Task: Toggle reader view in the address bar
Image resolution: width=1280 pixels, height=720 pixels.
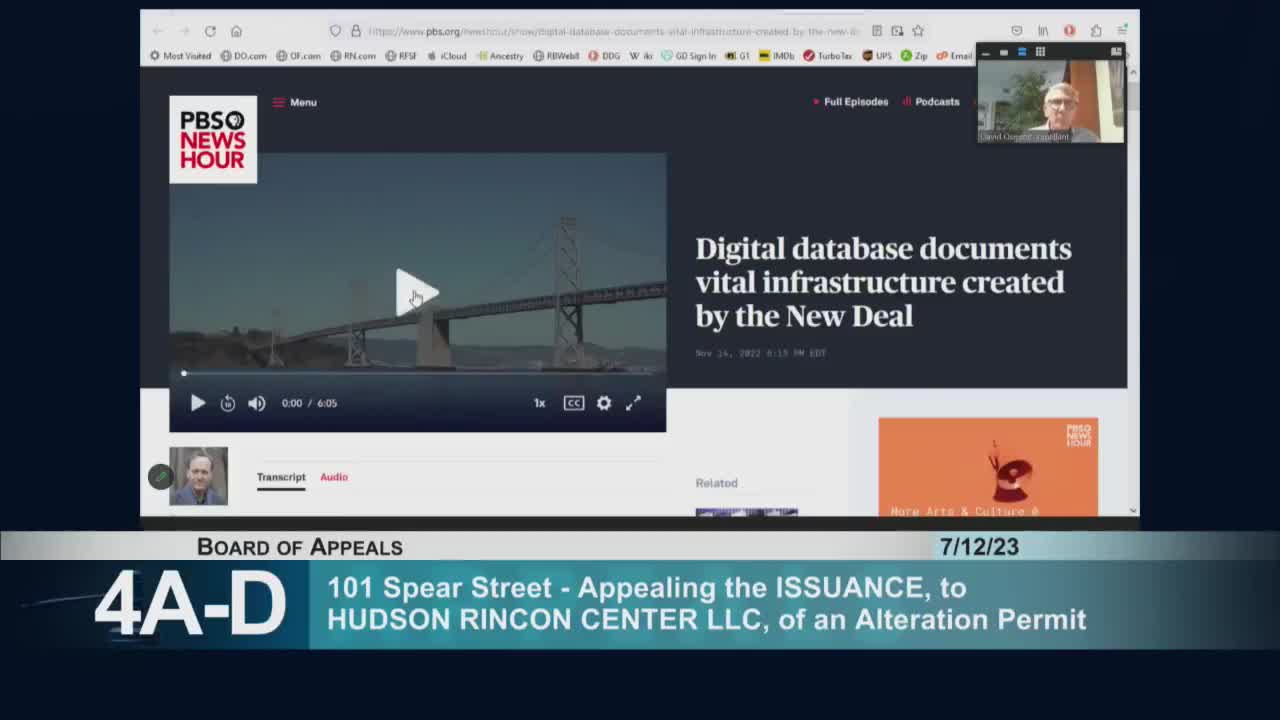Action: coord(877,31)
